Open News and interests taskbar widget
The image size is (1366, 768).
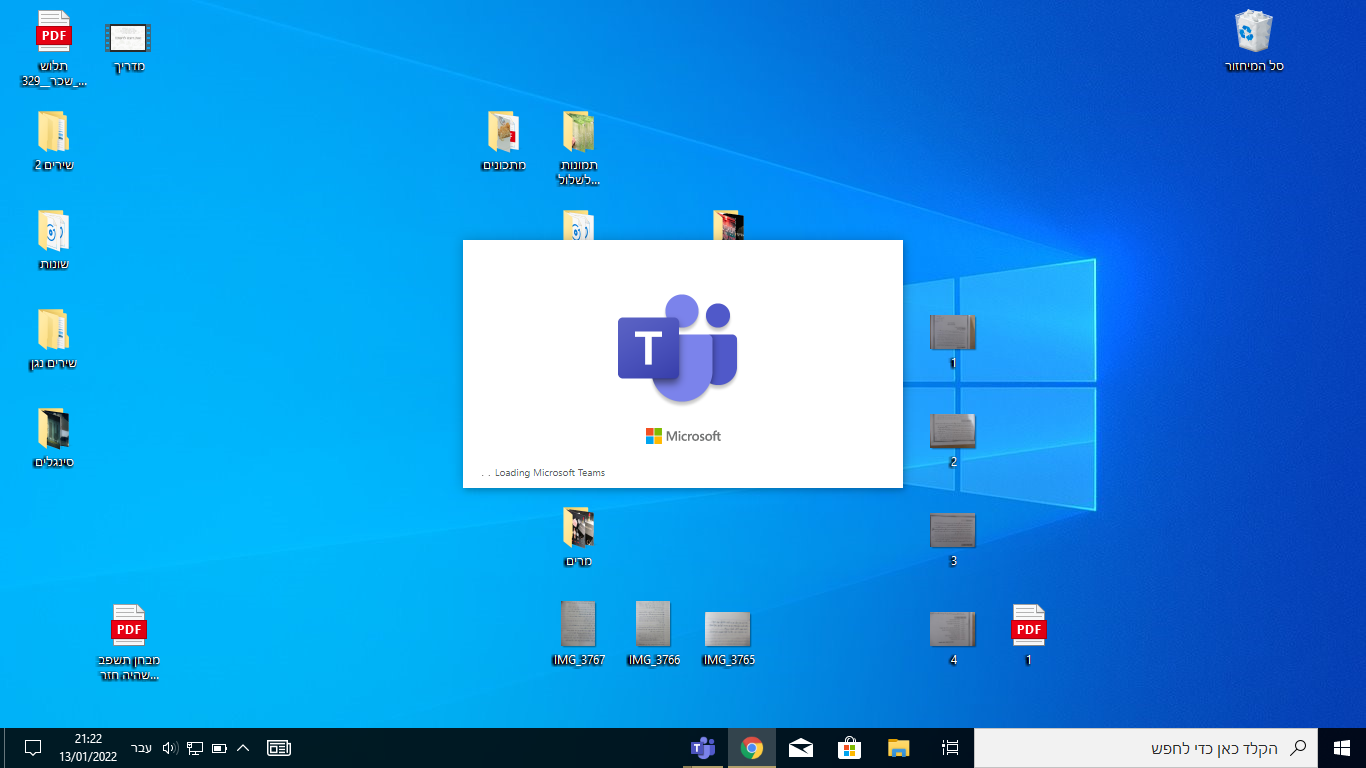click(279, 748)
